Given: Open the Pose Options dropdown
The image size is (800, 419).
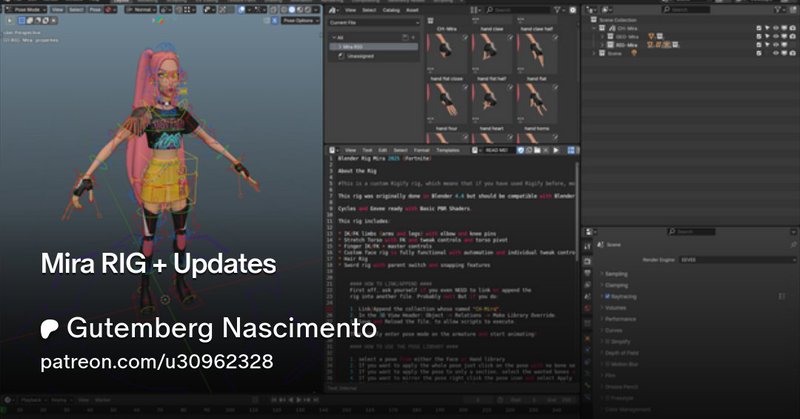Looking at the screenshot, I should click(301, 20).
